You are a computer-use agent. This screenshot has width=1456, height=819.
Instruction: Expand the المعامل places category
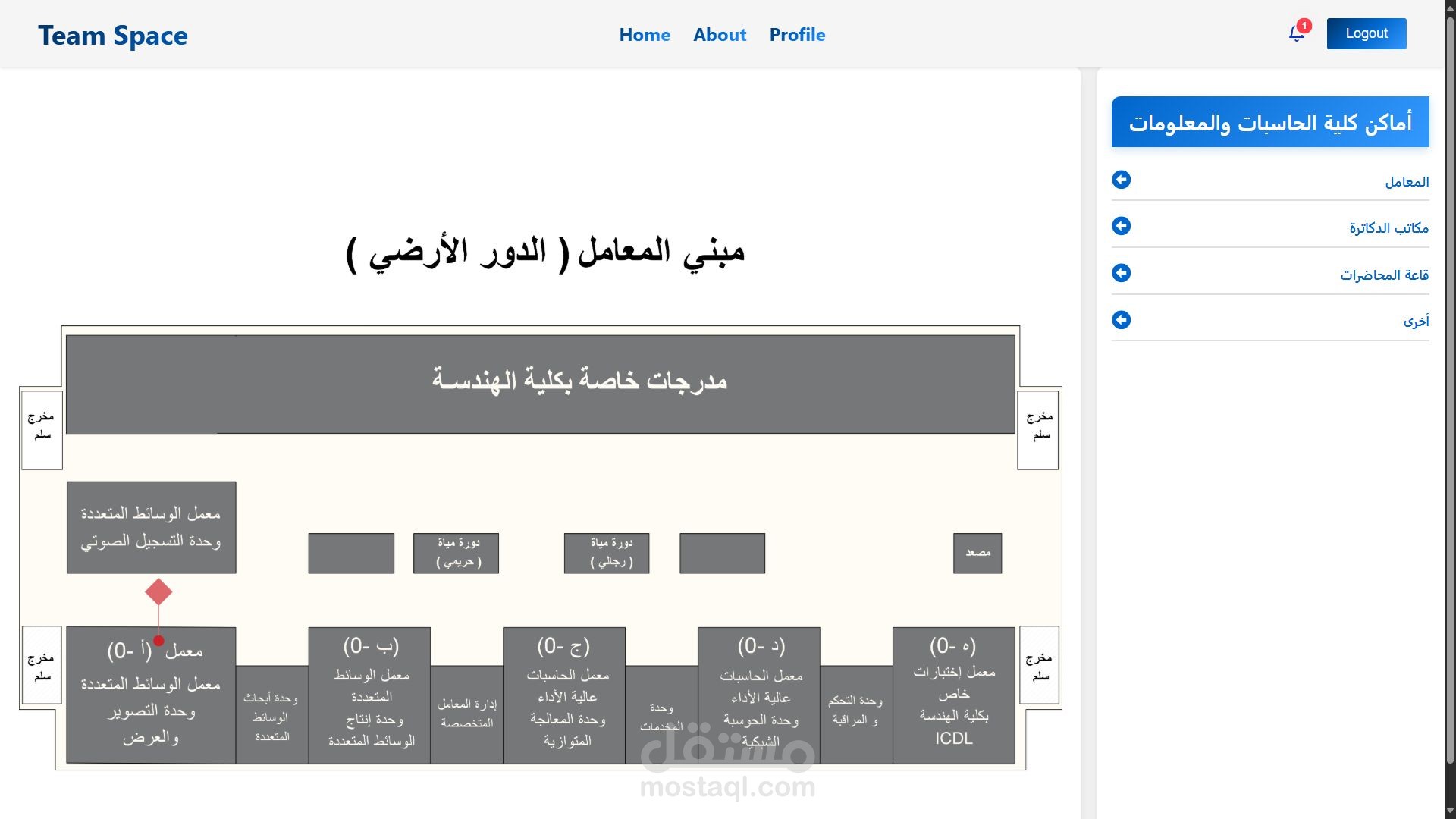tap(1406, 182)
